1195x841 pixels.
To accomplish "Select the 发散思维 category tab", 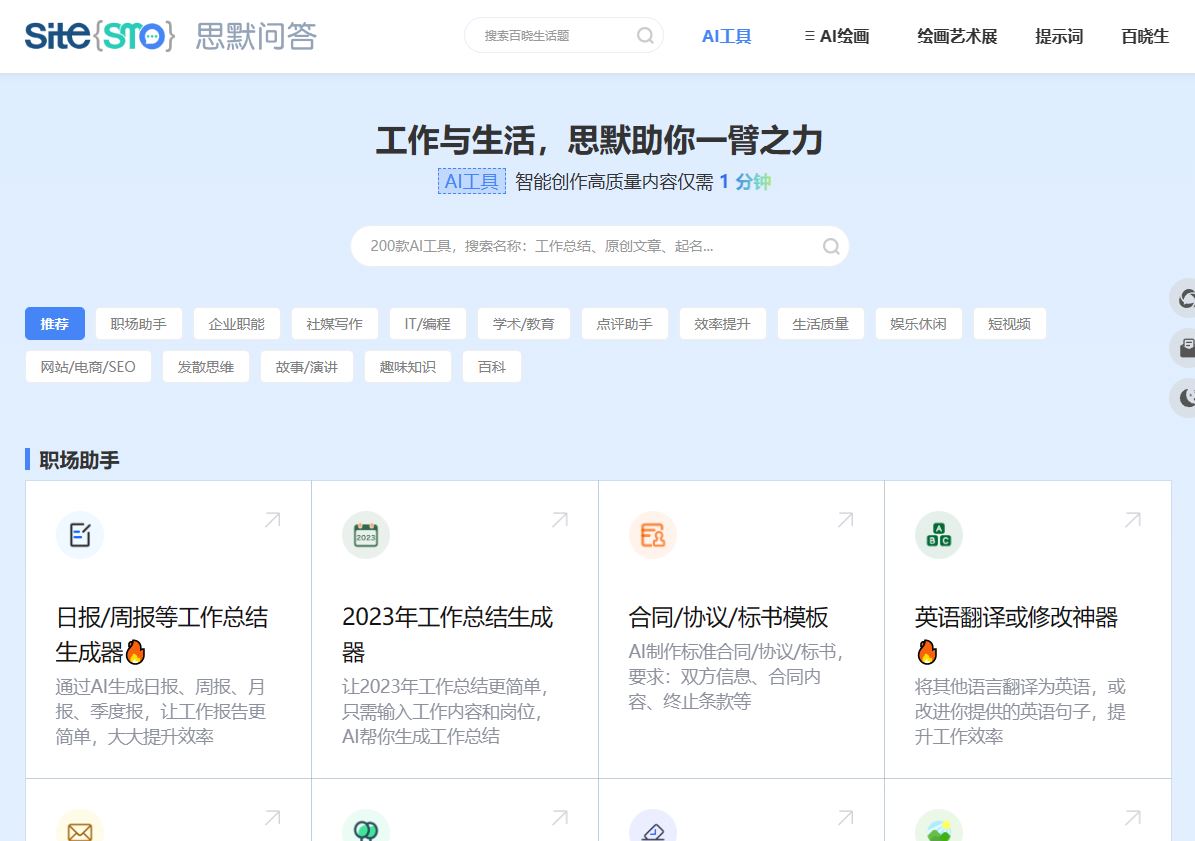I will click(x=206, y=366).
